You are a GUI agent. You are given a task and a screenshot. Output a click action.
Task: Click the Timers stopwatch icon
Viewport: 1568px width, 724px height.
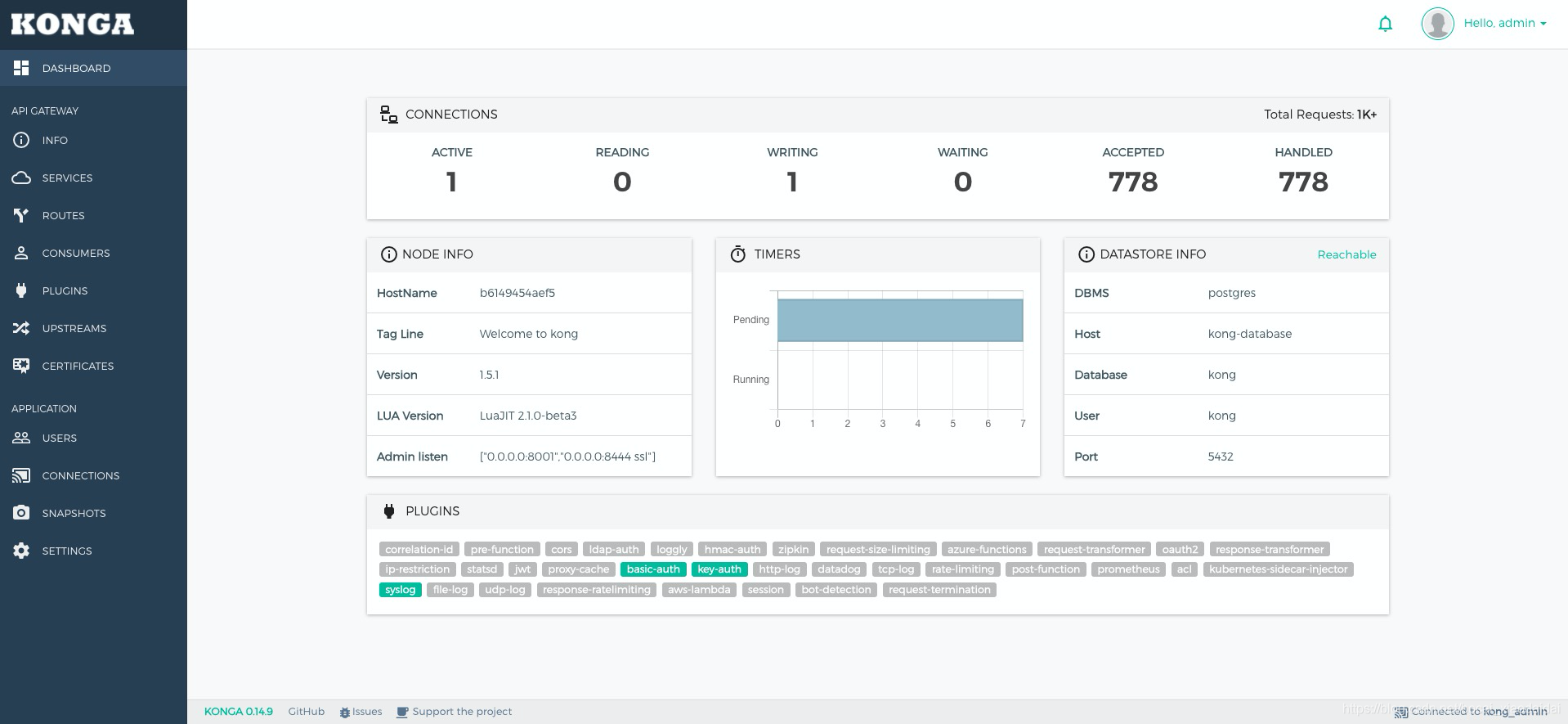click(x=737, y=254)
